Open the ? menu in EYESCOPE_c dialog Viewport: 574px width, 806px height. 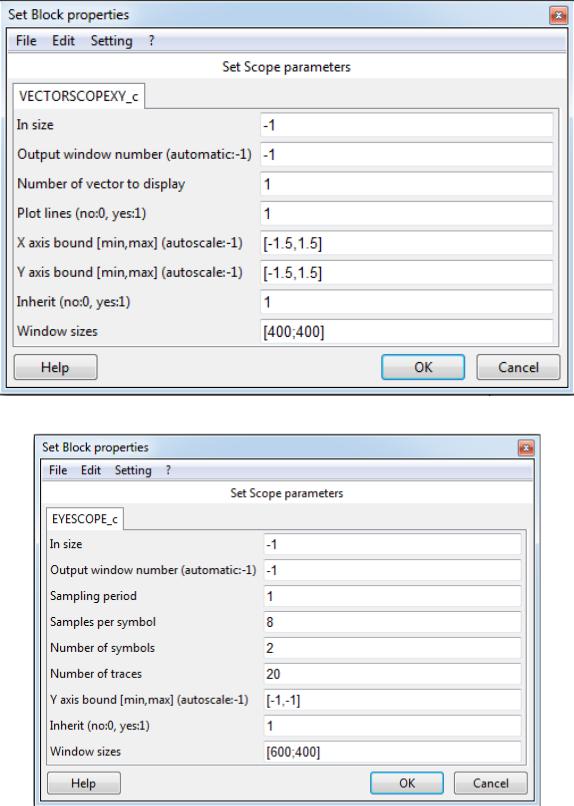(x=168, y=470)
